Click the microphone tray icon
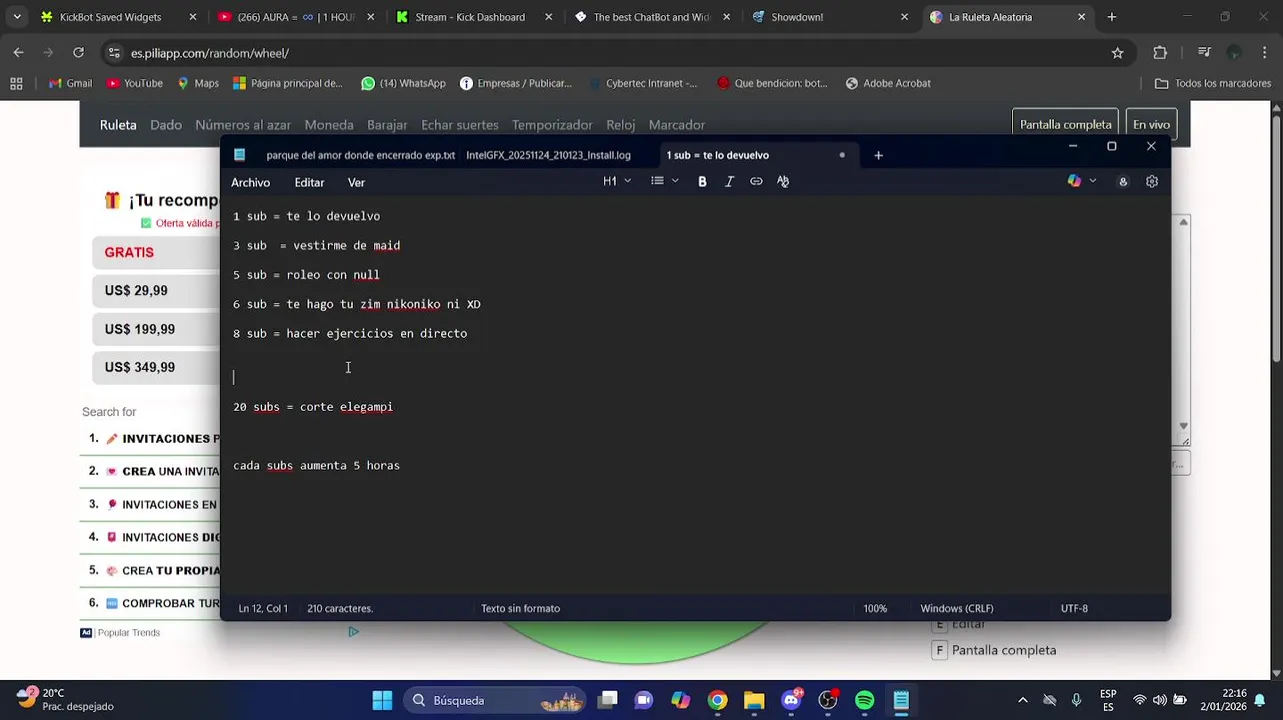Image resolution: width=1283 pixels, height=720 pixels. (x=1076, y=700)
